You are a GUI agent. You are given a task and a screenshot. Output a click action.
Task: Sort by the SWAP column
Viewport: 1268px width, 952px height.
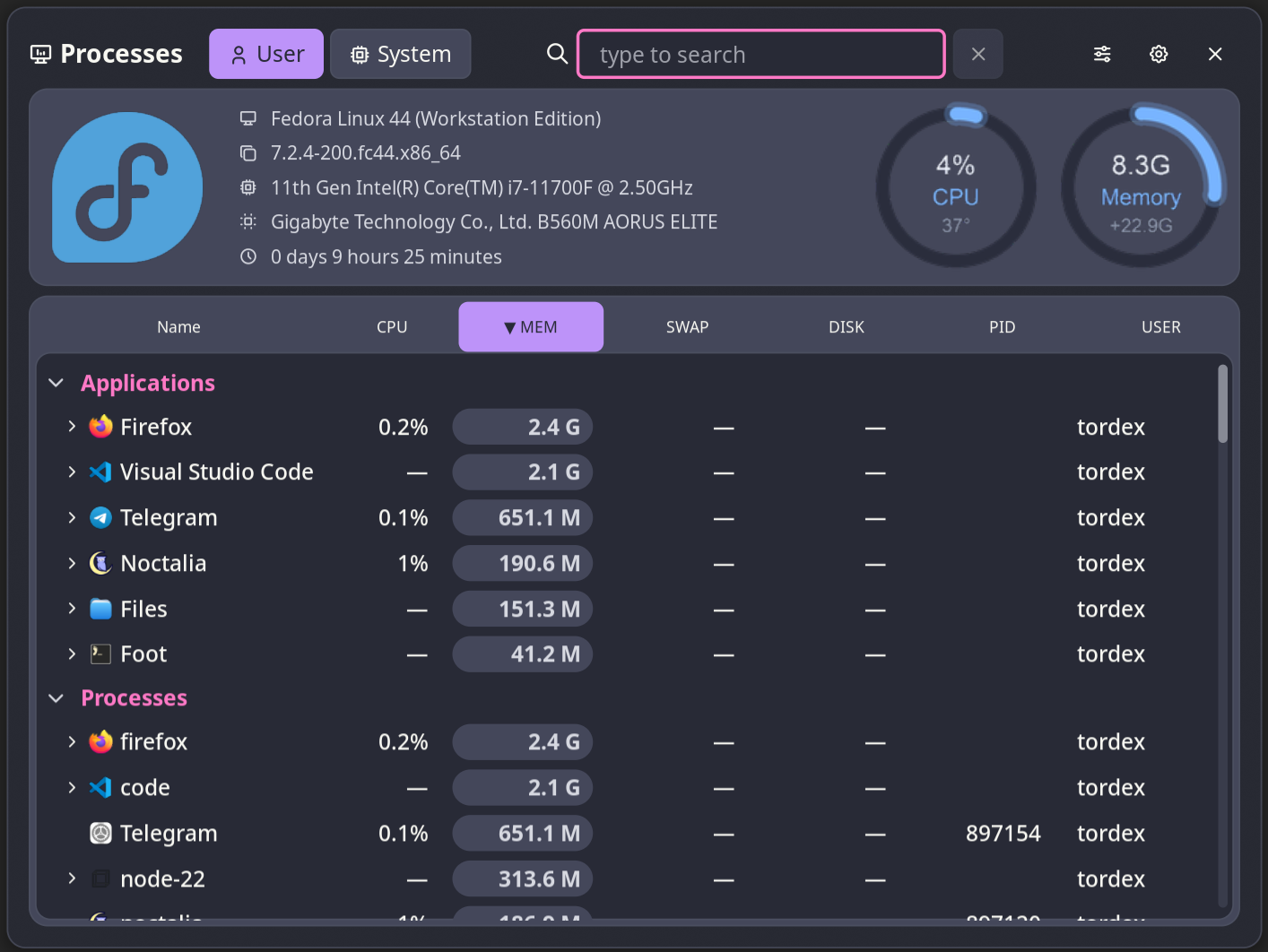pyautogui.click(x=687, y=327)
